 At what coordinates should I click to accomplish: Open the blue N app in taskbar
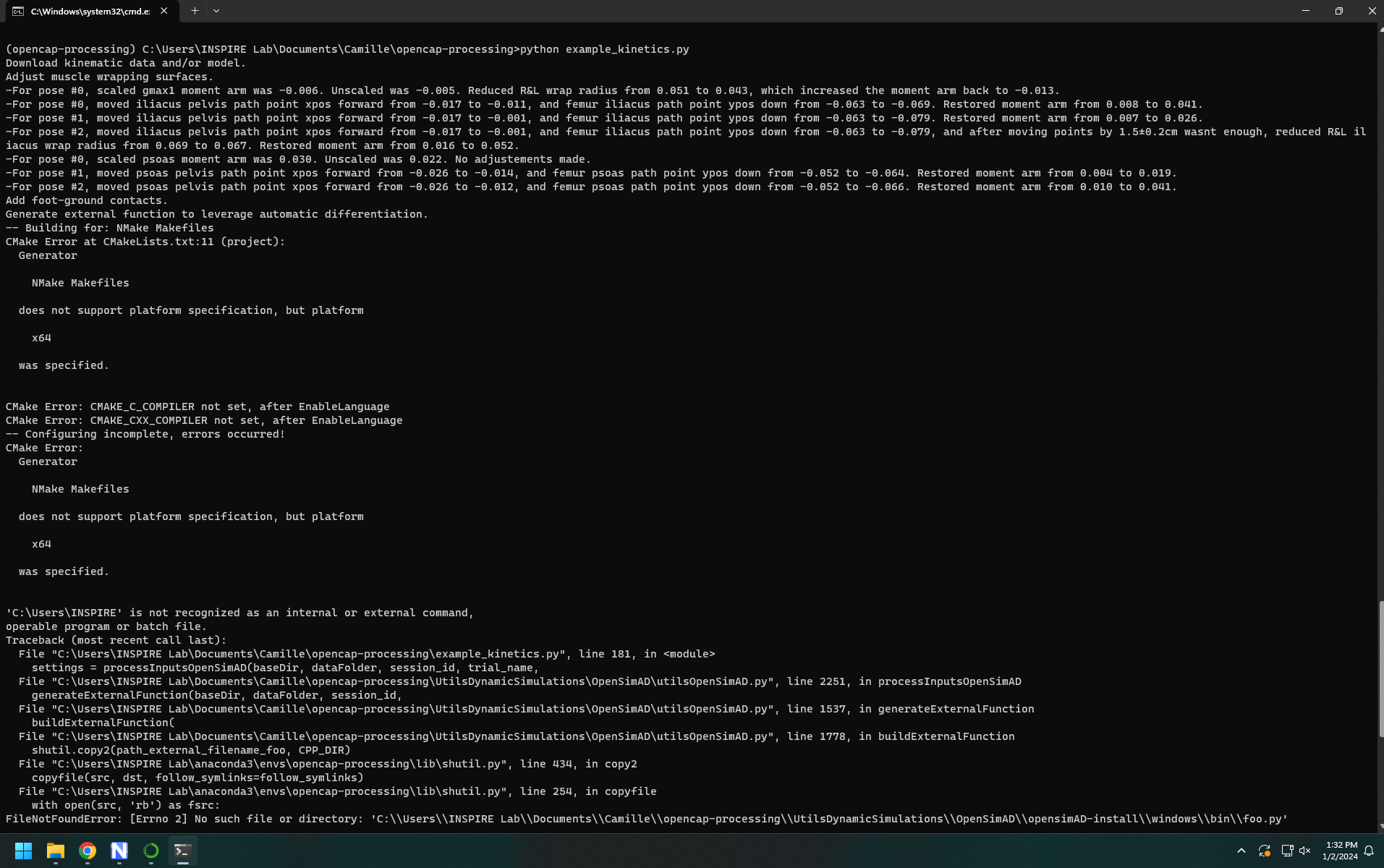pyautogui.click(x=119, y=851)
